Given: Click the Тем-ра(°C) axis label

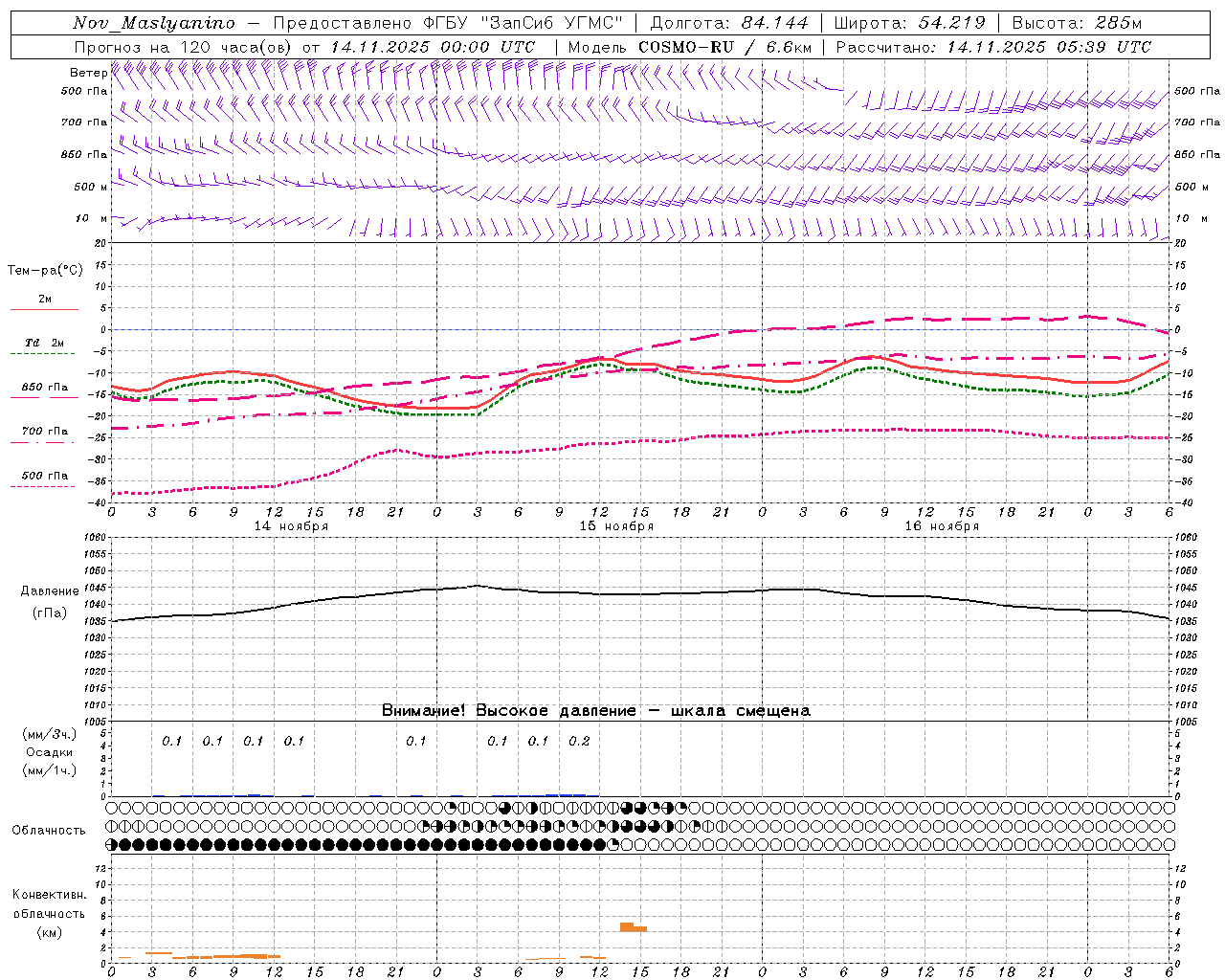Looking at the screenshot, I should coord(45,271).
